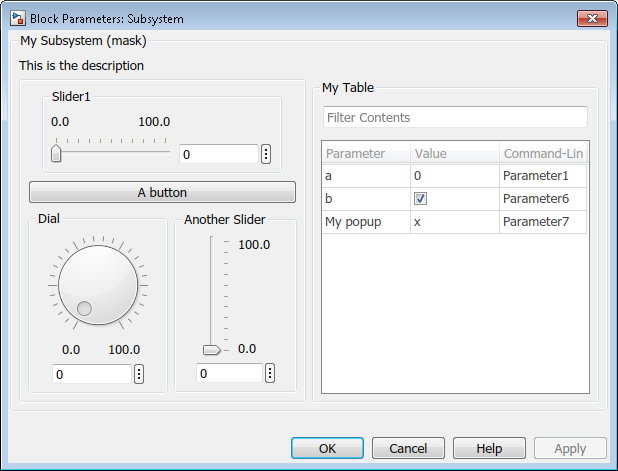The width and height of the screenshot is (618, 471).
Task: Open the Dial value options menu
Action: [x=138, y=374]
